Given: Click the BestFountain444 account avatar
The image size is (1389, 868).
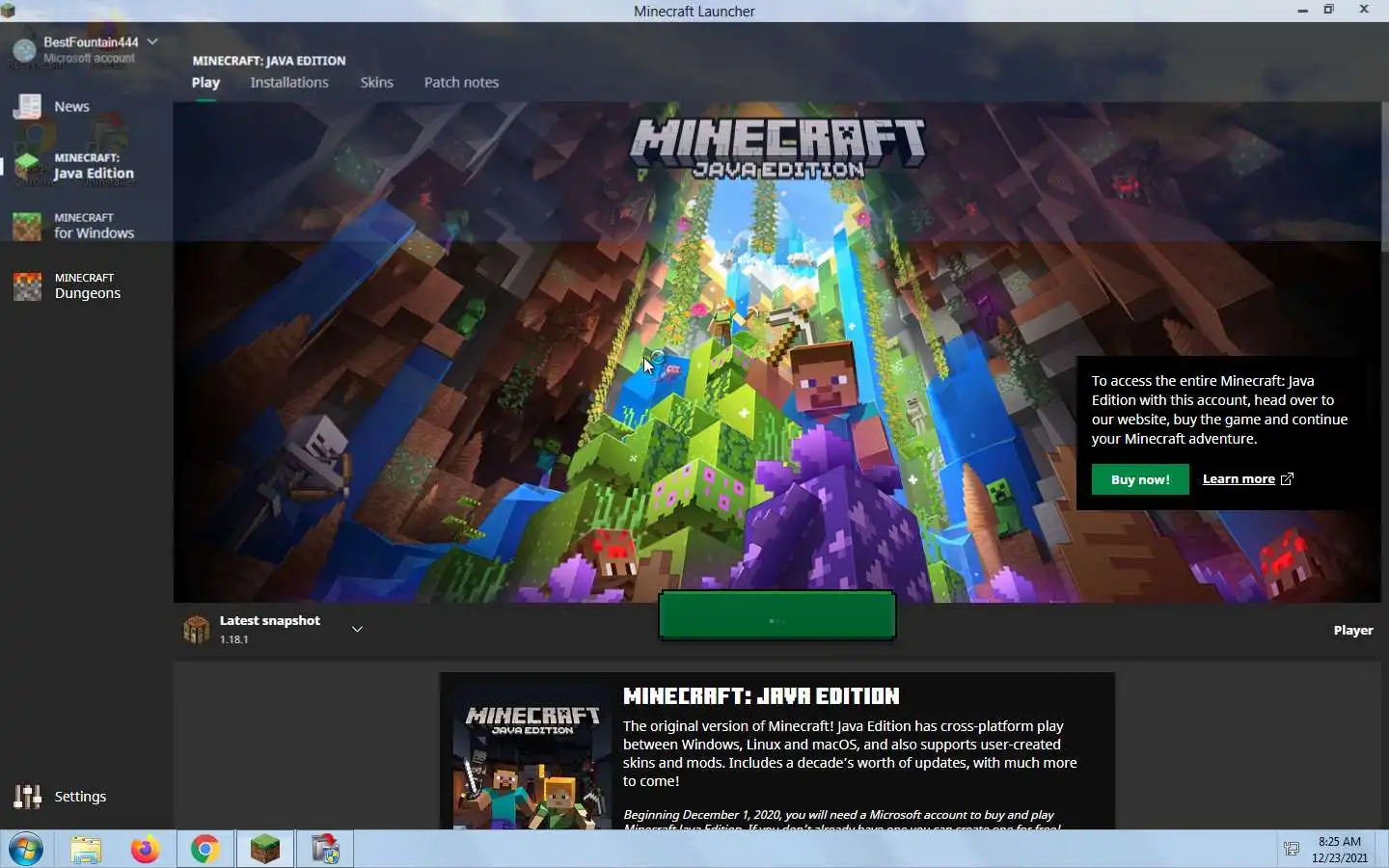Looking at the screenshot, I should [25, 49].
